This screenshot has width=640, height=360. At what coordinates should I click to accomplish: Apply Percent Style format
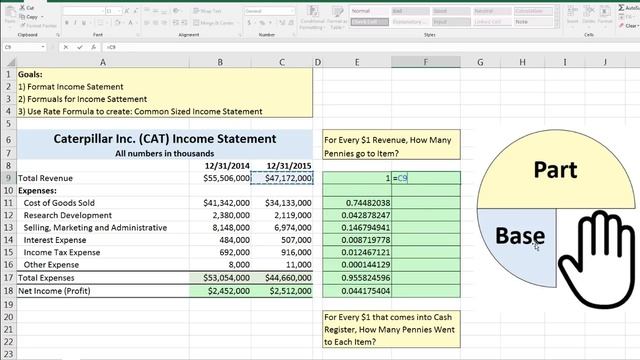[x=262, y=23]
